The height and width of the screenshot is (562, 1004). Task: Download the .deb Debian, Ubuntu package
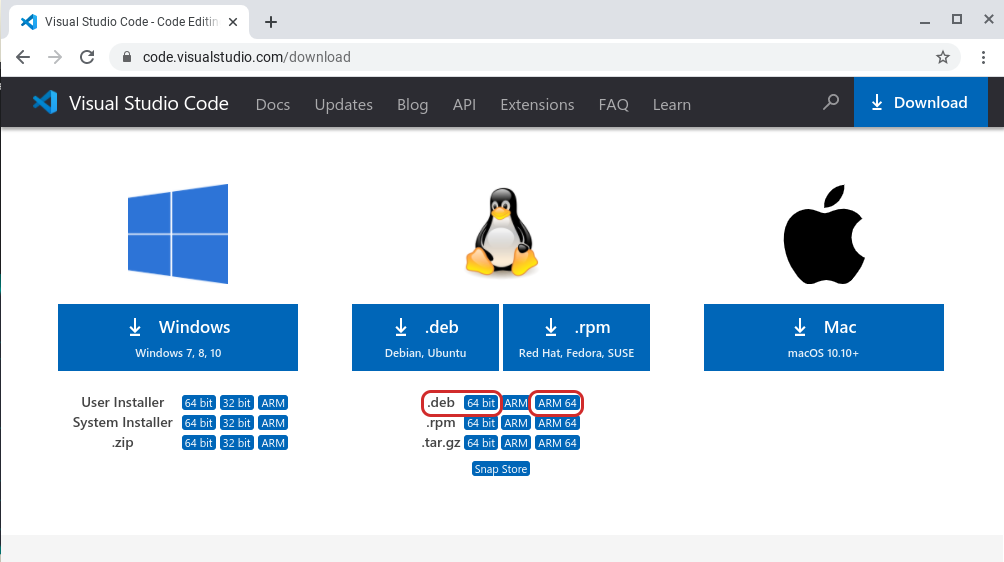click(x=425, y=338)
